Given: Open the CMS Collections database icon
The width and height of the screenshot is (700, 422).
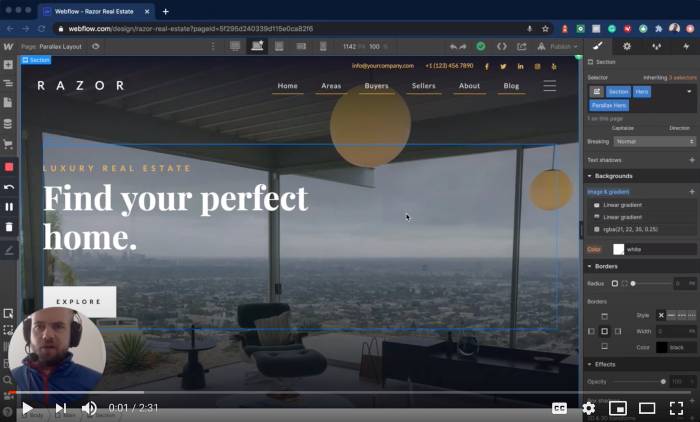Looking at the screenshot, I should tap(8, 124).
